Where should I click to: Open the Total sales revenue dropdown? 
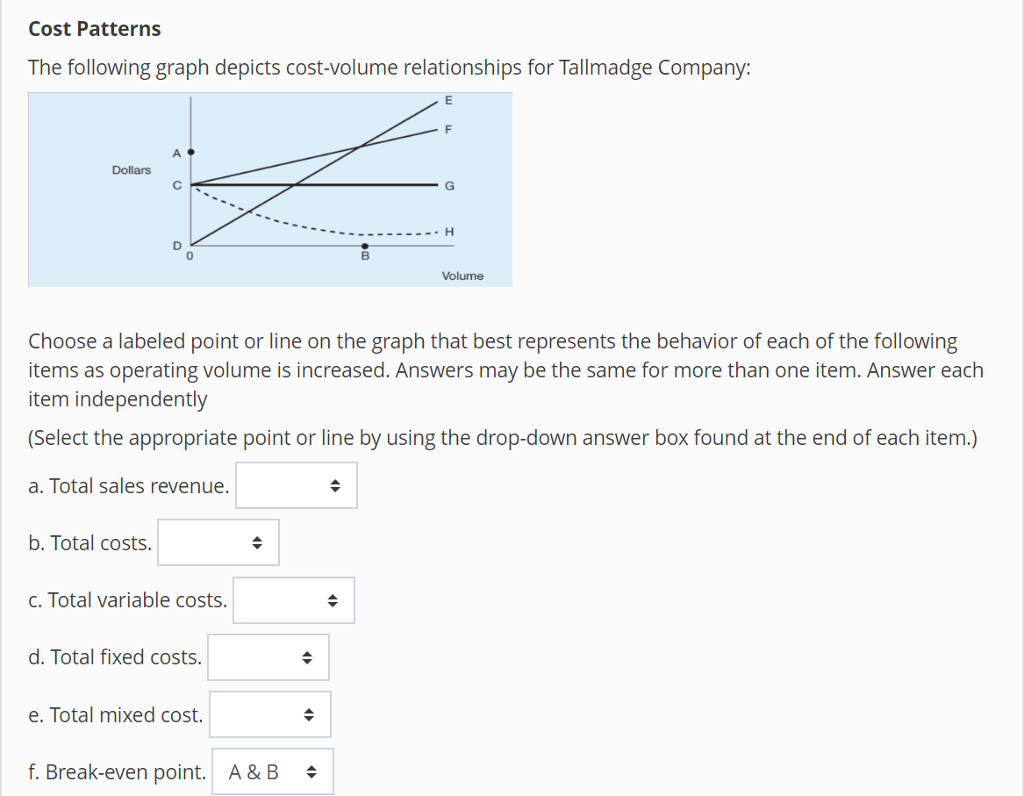tap(296, 485)
